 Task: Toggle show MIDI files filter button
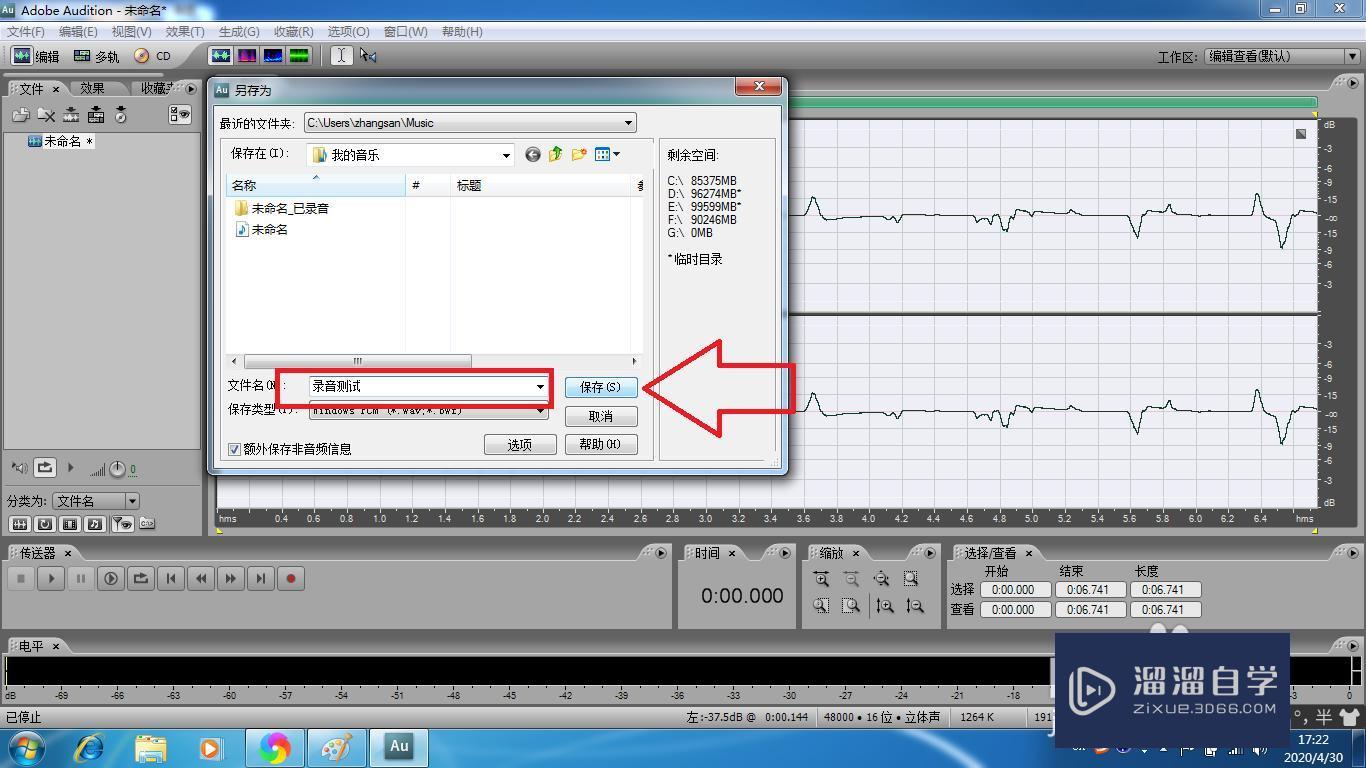pos(95,524)
